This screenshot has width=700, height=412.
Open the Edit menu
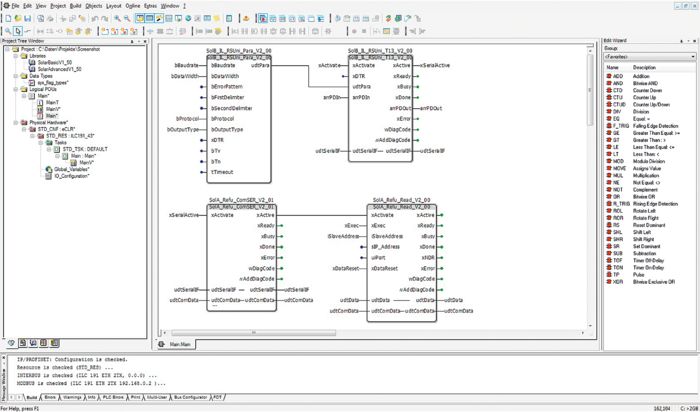coord(28,6)
